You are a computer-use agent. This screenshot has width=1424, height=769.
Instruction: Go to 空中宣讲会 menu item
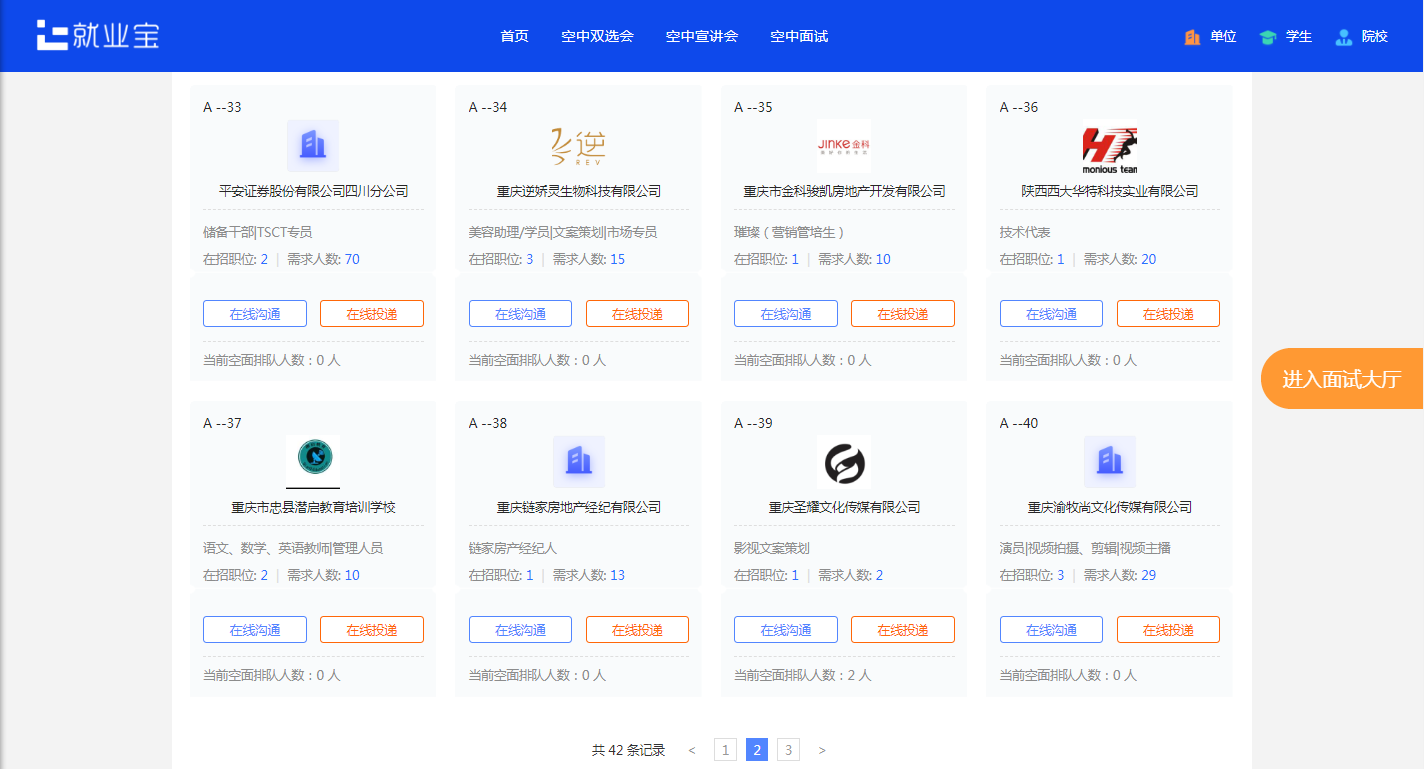point(702,36)
